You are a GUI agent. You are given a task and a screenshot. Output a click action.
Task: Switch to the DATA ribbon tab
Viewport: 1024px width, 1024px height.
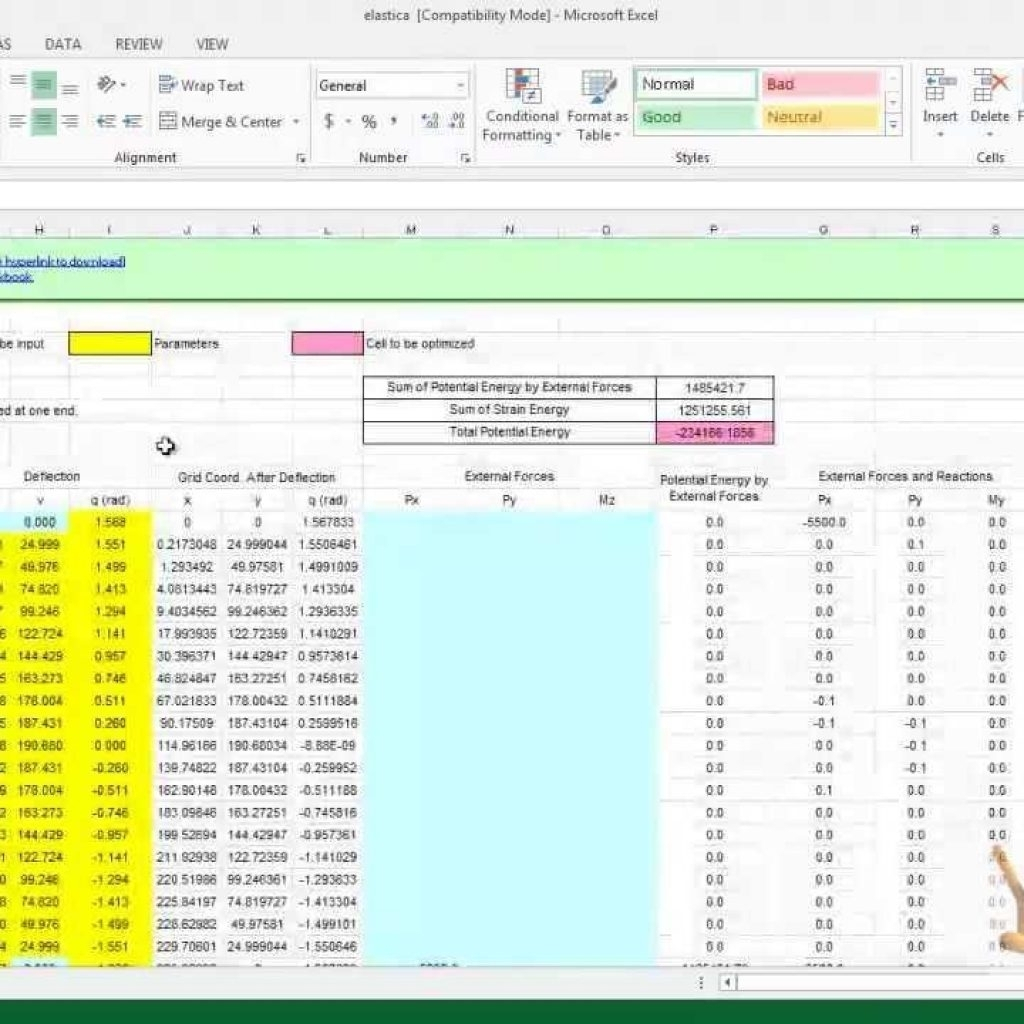[63, 44]
